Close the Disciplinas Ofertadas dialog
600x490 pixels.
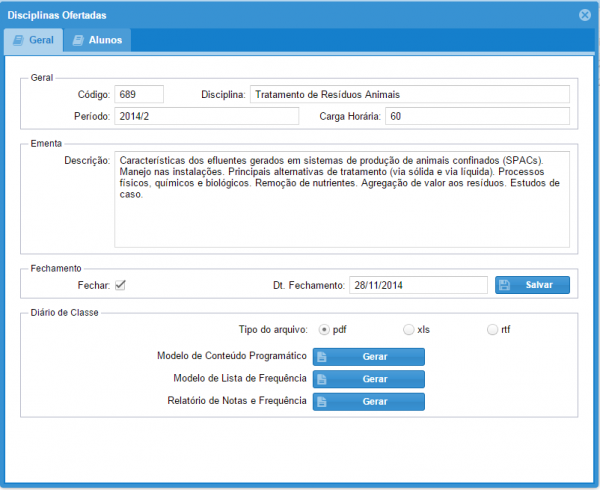click(585, 15)
